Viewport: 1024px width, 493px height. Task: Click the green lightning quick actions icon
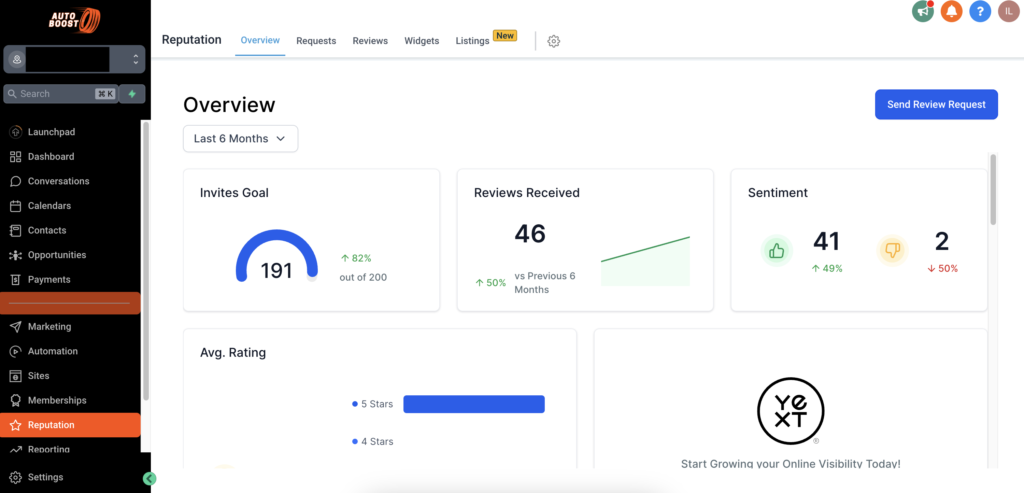coord(132,94)
